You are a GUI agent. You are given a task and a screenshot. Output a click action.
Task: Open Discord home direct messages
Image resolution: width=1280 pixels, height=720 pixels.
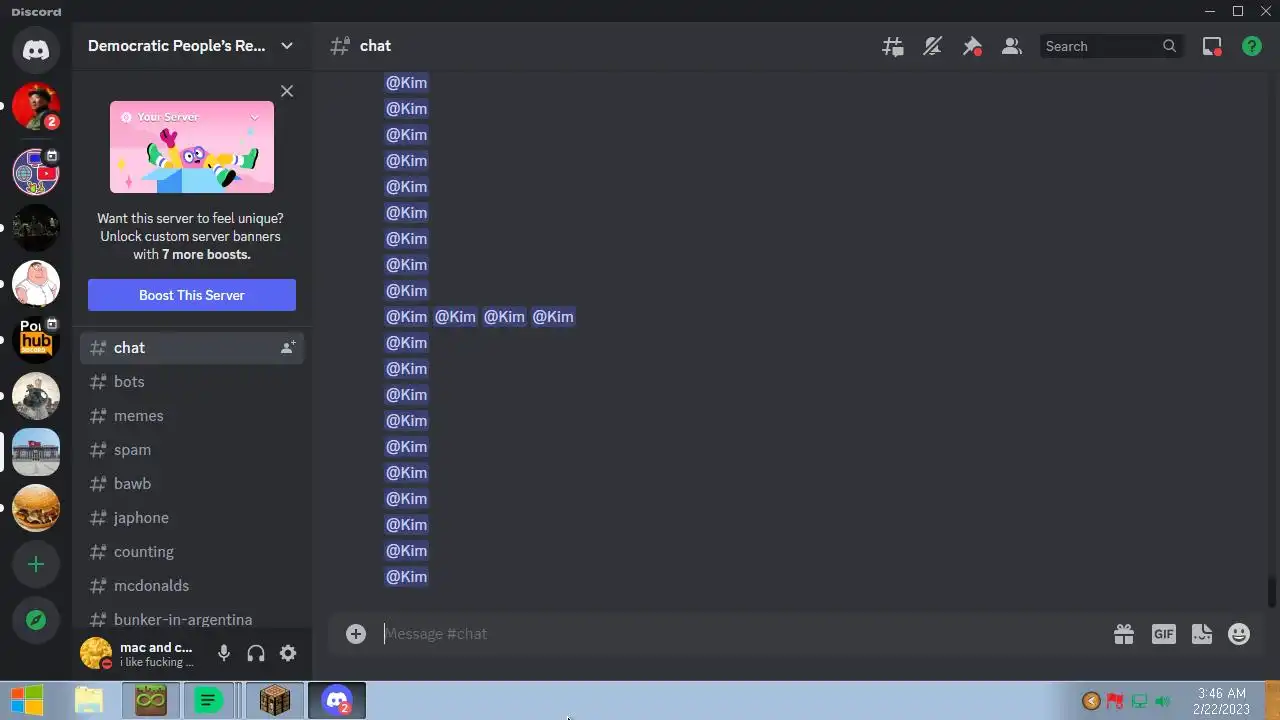[x=36, y=49]
